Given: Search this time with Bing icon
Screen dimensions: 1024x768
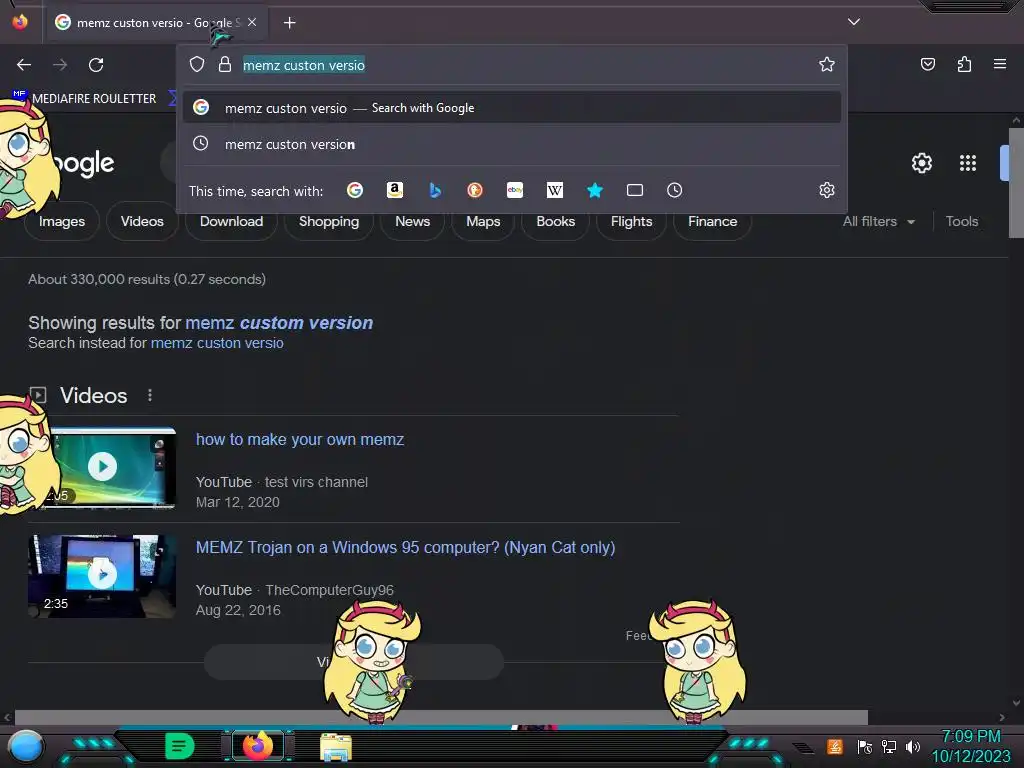Looking at the screenshot, I should pos(435,190).
